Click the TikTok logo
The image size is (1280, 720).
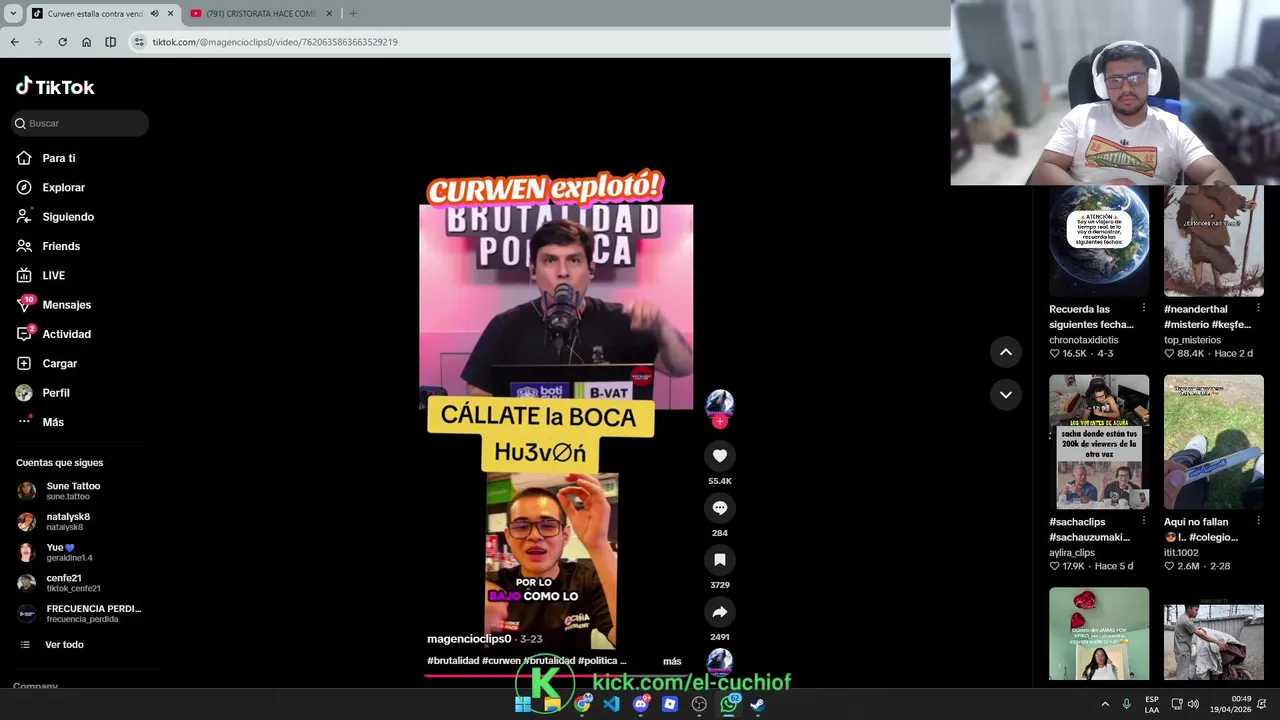[x=55, y=87]
